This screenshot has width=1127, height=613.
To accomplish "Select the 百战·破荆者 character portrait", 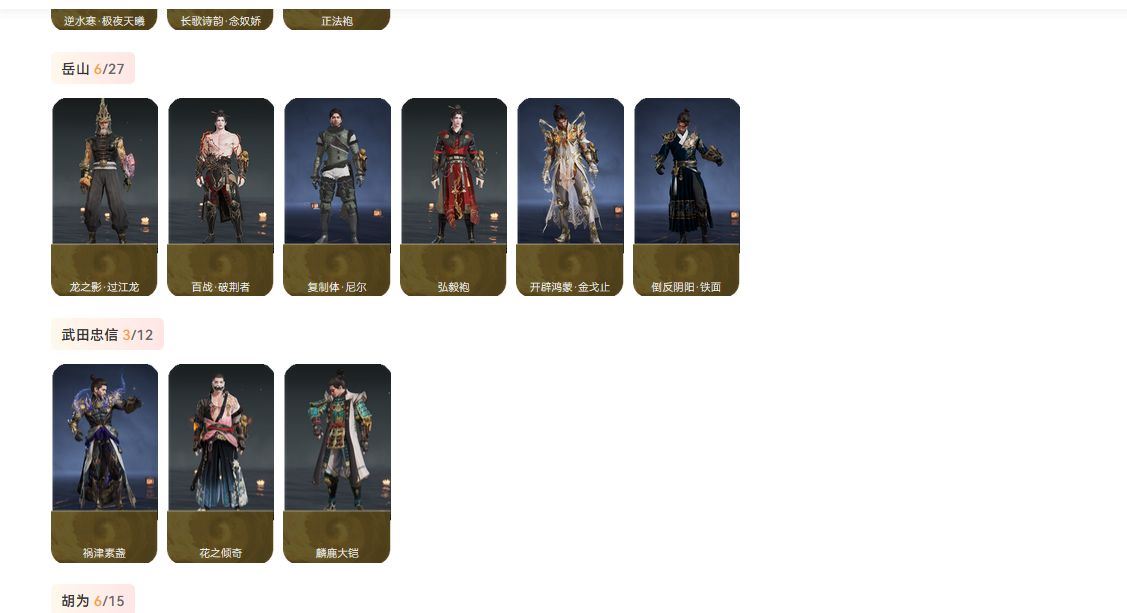I will [x=221, y=171].
